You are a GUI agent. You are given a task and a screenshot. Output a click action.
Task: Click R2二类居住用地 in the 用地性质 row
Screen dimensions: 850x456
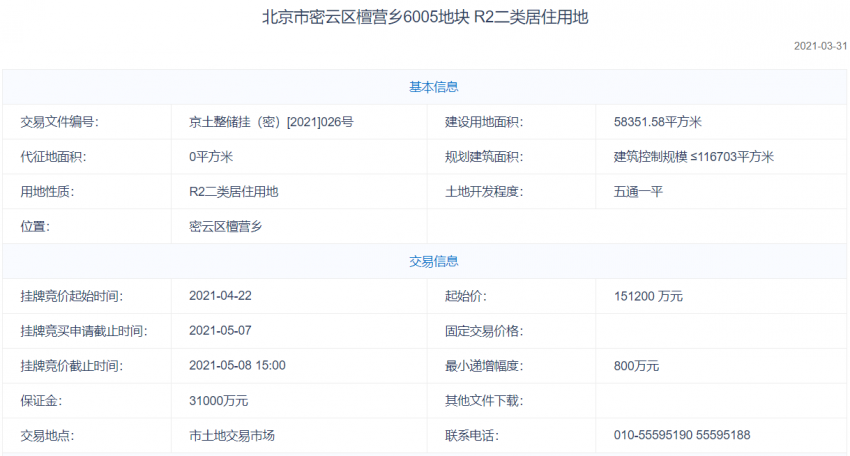[234, 191]
